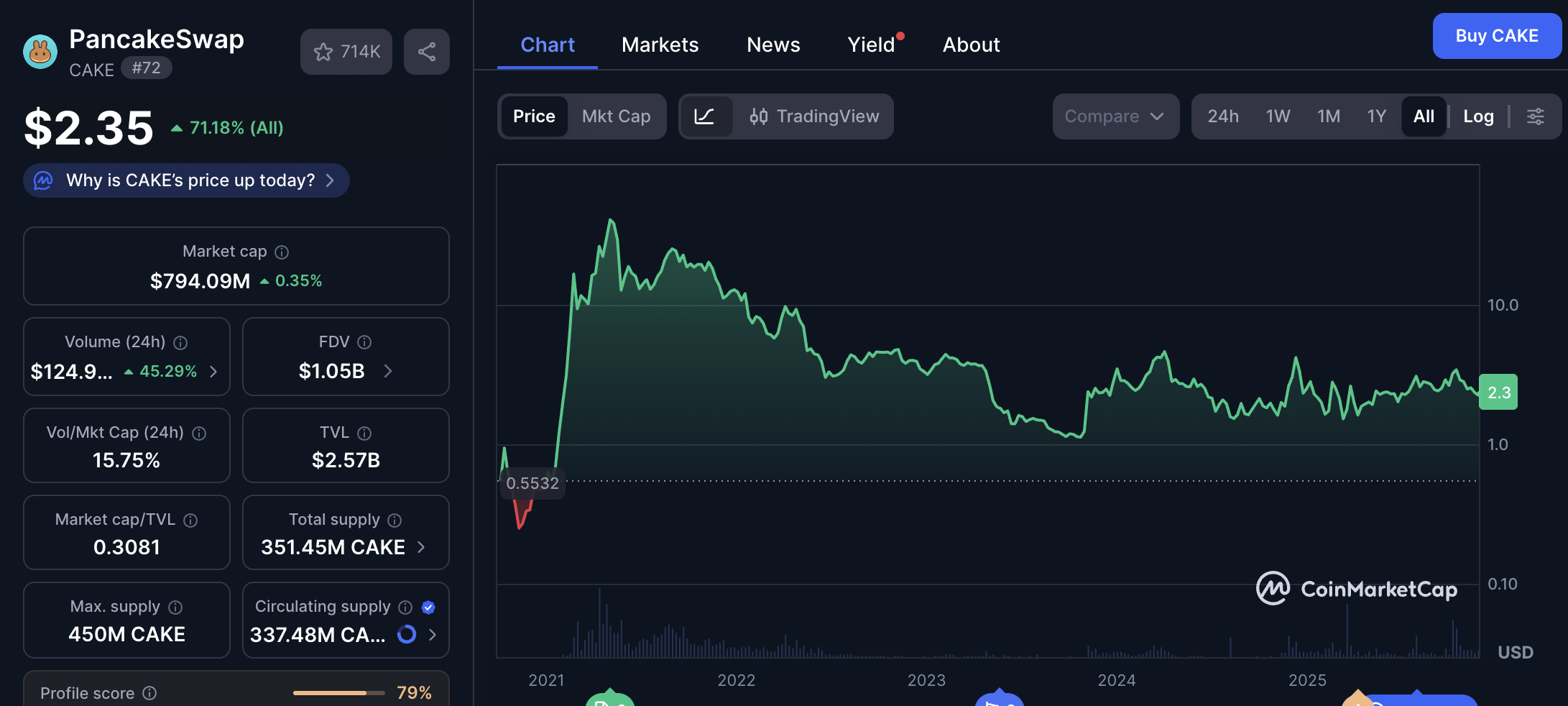Select the 1Y time range
1568x706 pixels.
pos(1376,116)
